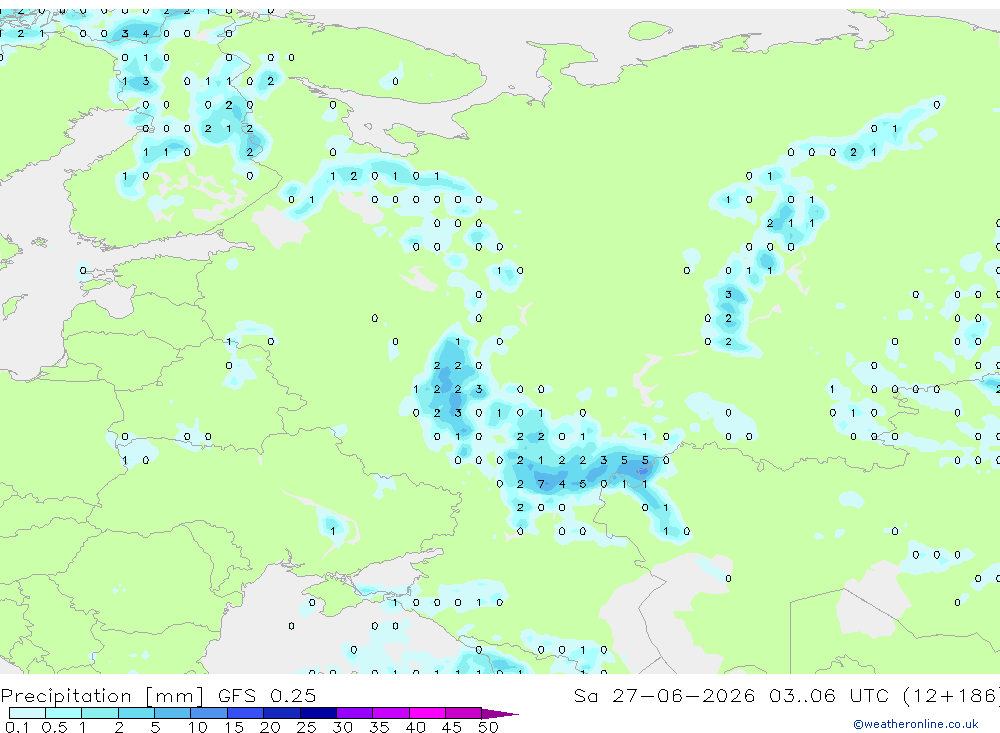
Task: Click the legend label '30'
Action: coord(342,727)
